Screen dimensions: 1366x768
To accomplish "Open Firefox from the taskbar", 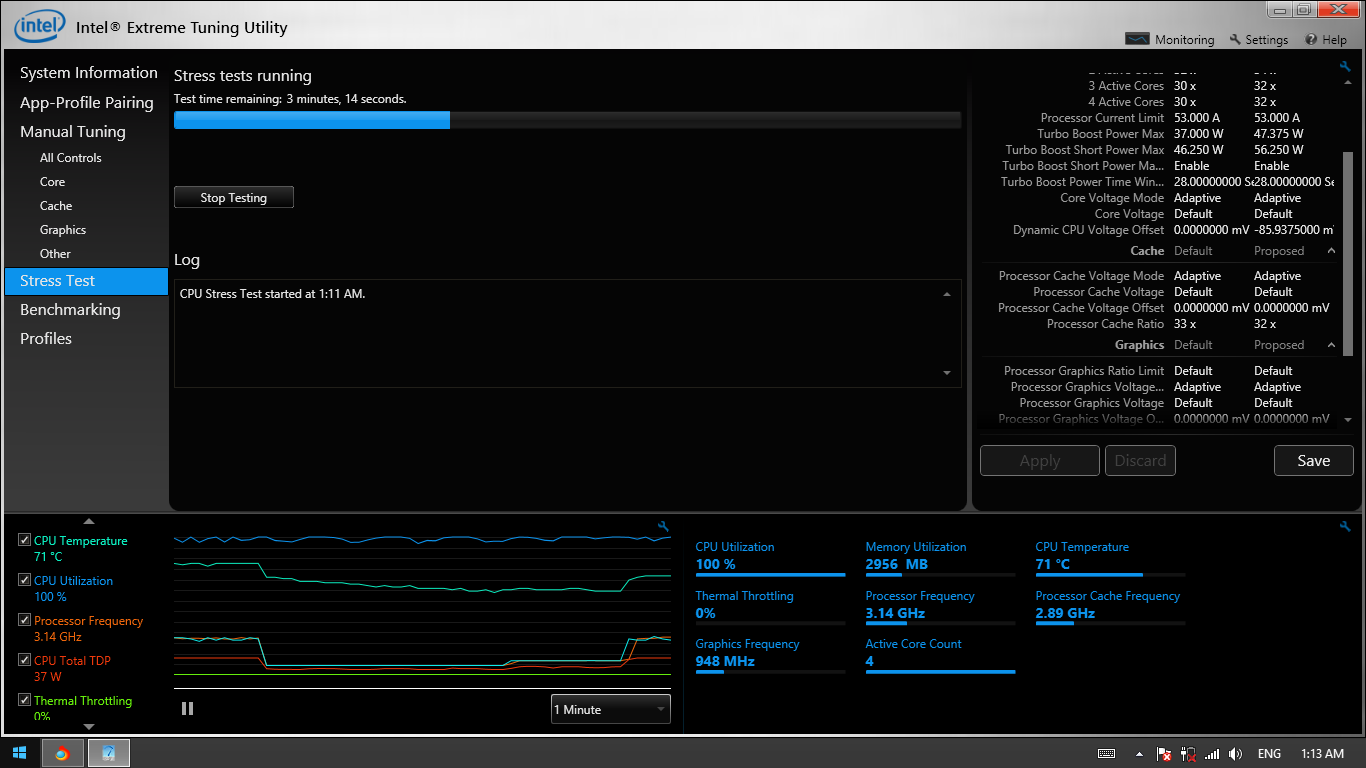I will (62, 753).
